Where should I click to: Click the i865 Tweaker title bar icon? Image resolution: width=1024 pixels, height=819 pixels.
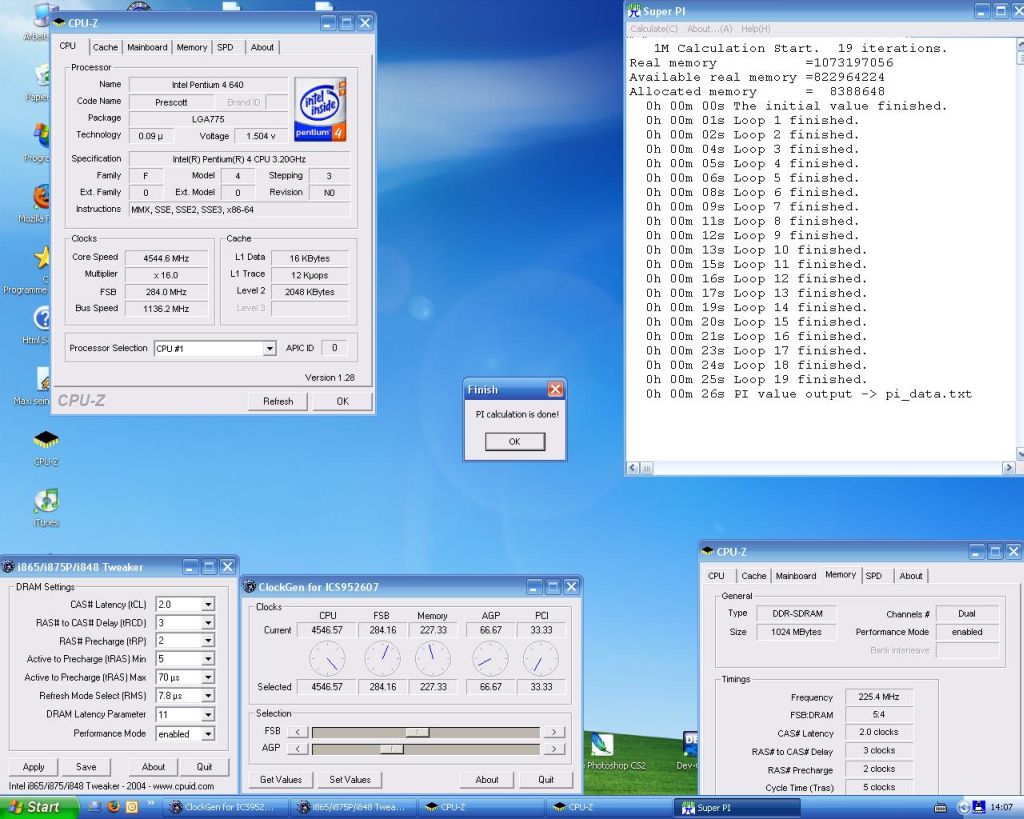8,567
